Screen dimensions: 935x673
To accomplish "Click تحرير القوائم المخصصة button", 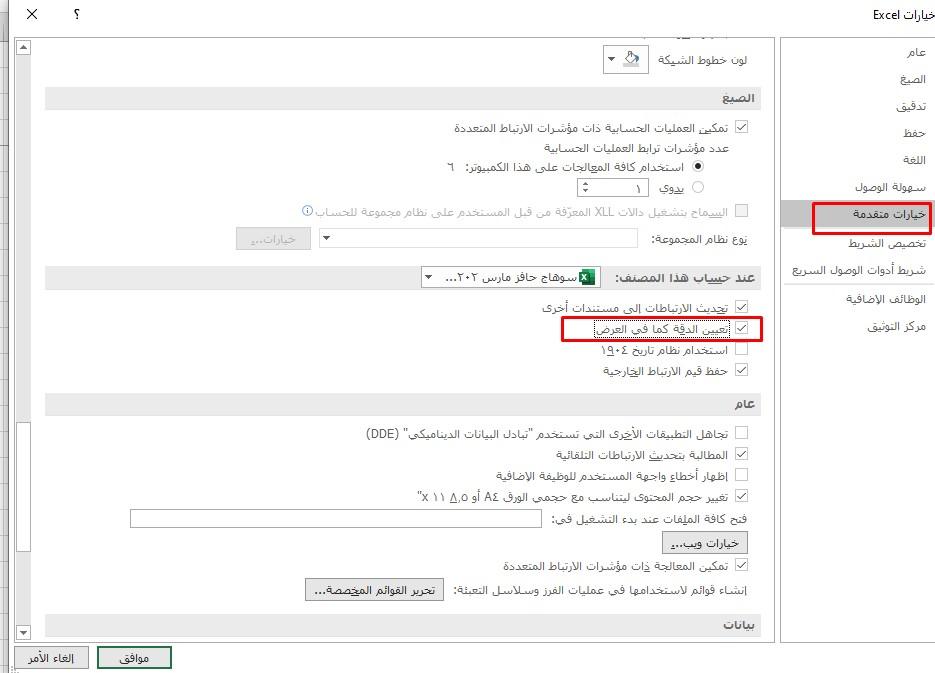I will click(374, 590).
